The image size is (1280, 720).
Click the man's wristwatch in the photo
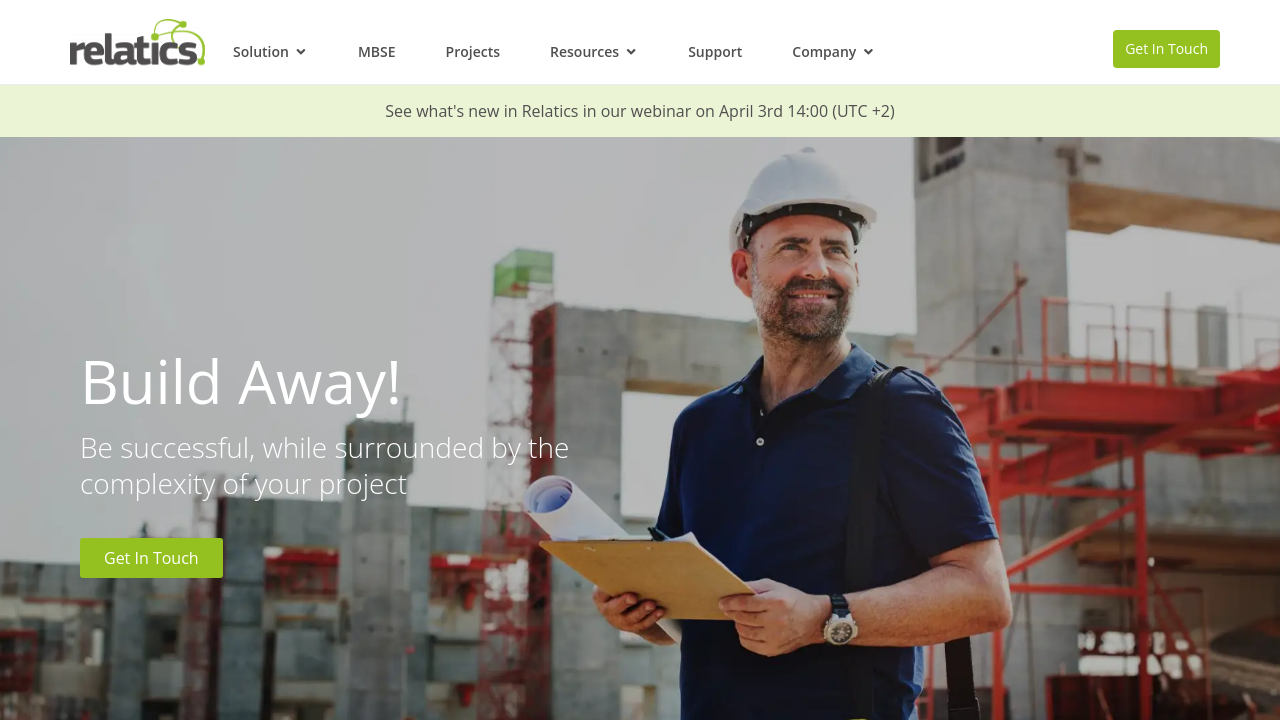coord(838,622)
